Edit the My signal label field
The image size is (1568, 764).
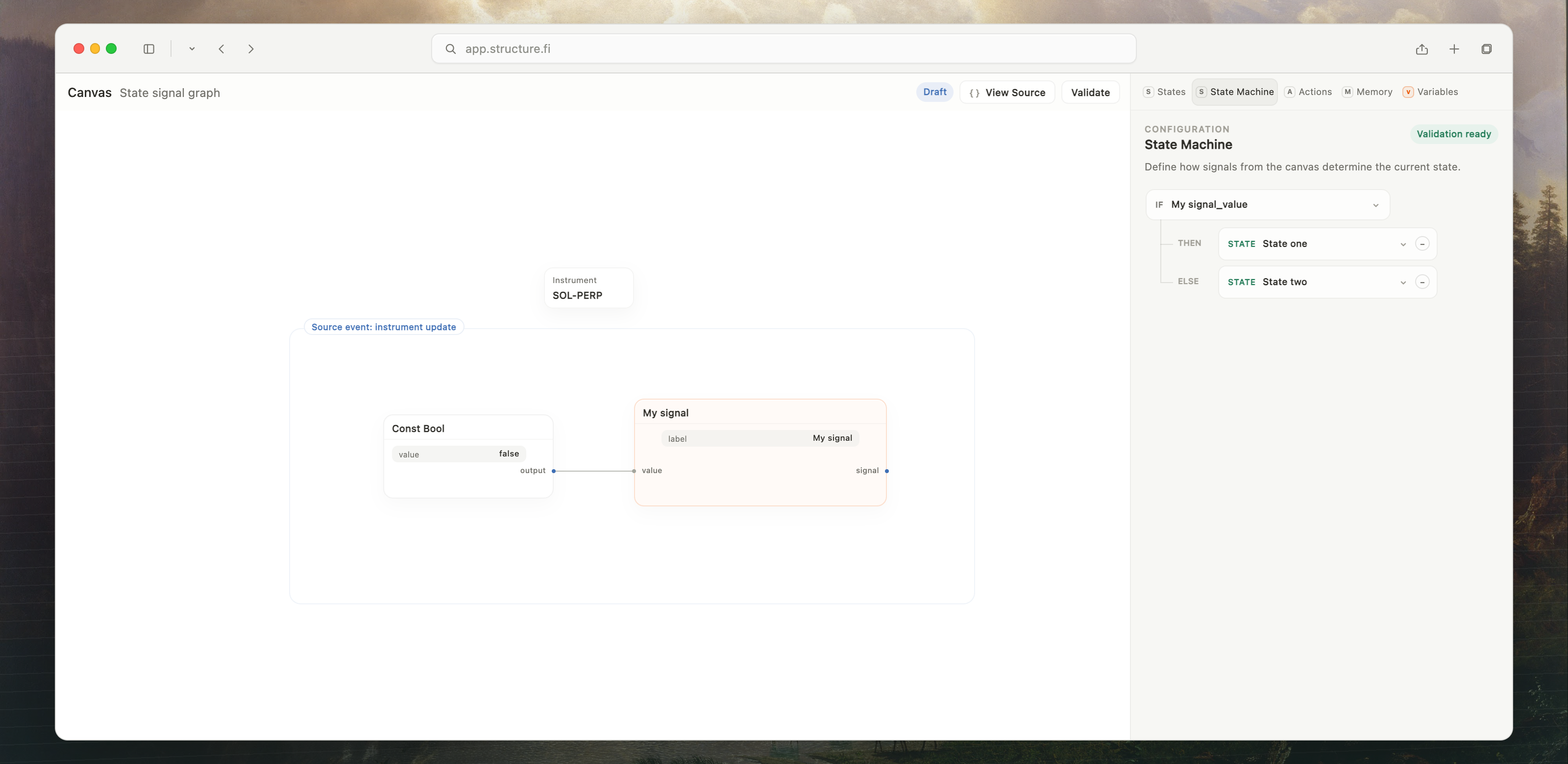(x=759, y=438)
